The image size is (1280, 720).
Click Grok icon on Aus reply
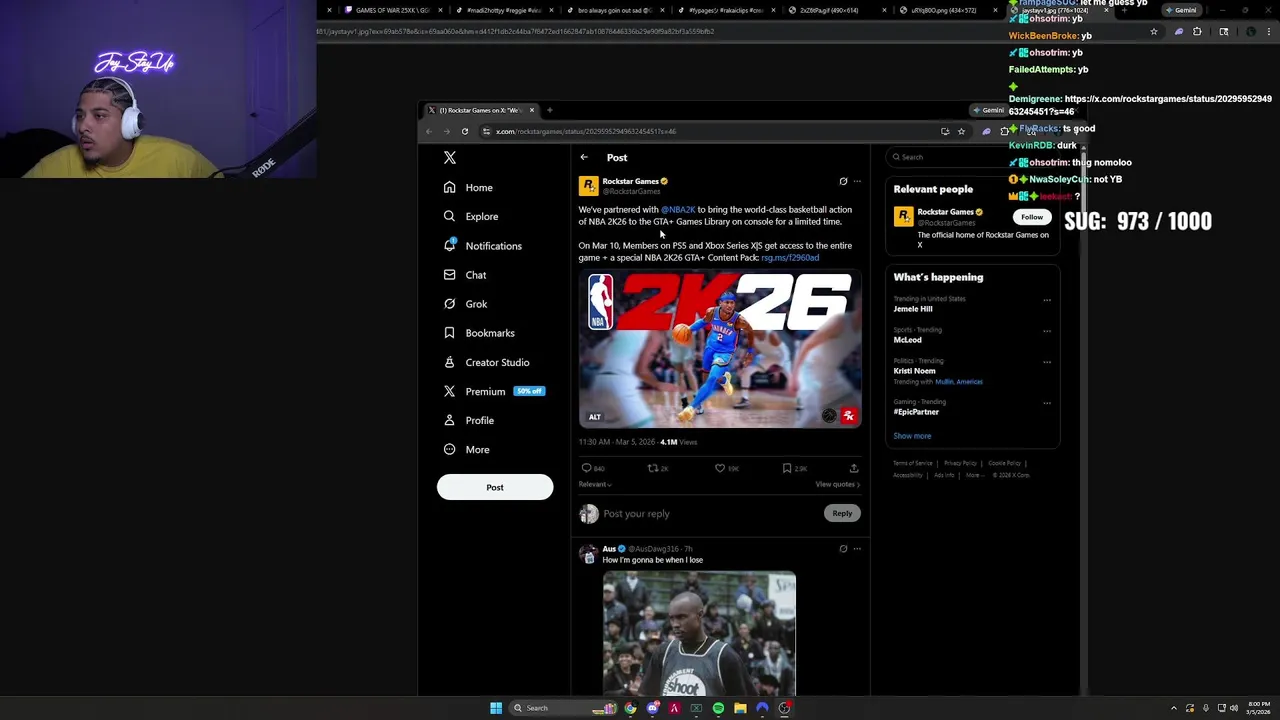click(x=843, y=549)
